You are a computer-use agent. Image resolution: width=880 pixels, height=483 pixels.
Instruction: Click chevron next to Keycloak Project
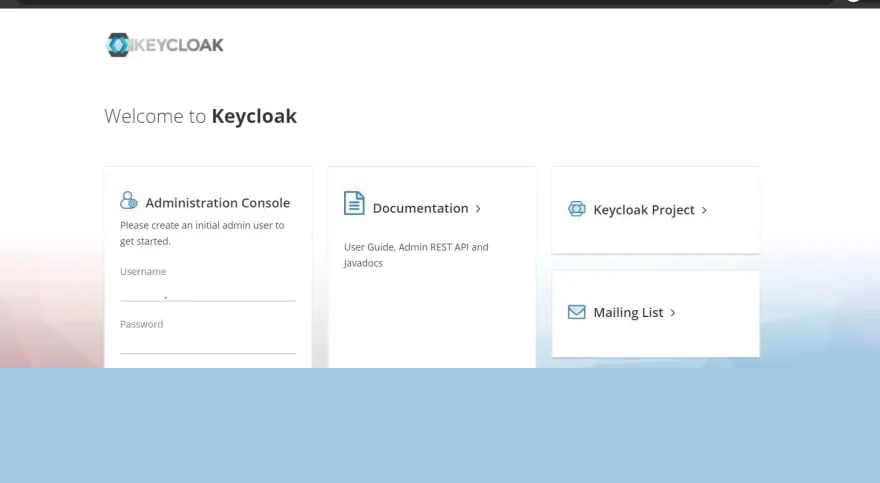[x=704, y=210]
